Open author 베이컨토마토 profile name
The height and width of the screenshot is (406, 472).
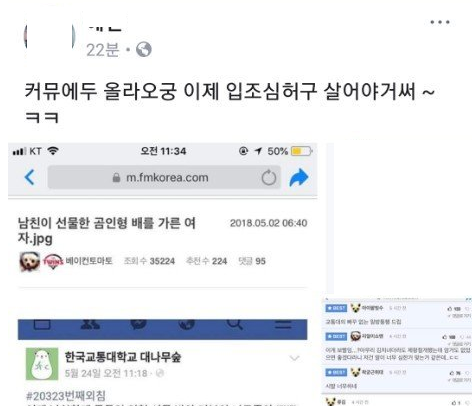89,261
